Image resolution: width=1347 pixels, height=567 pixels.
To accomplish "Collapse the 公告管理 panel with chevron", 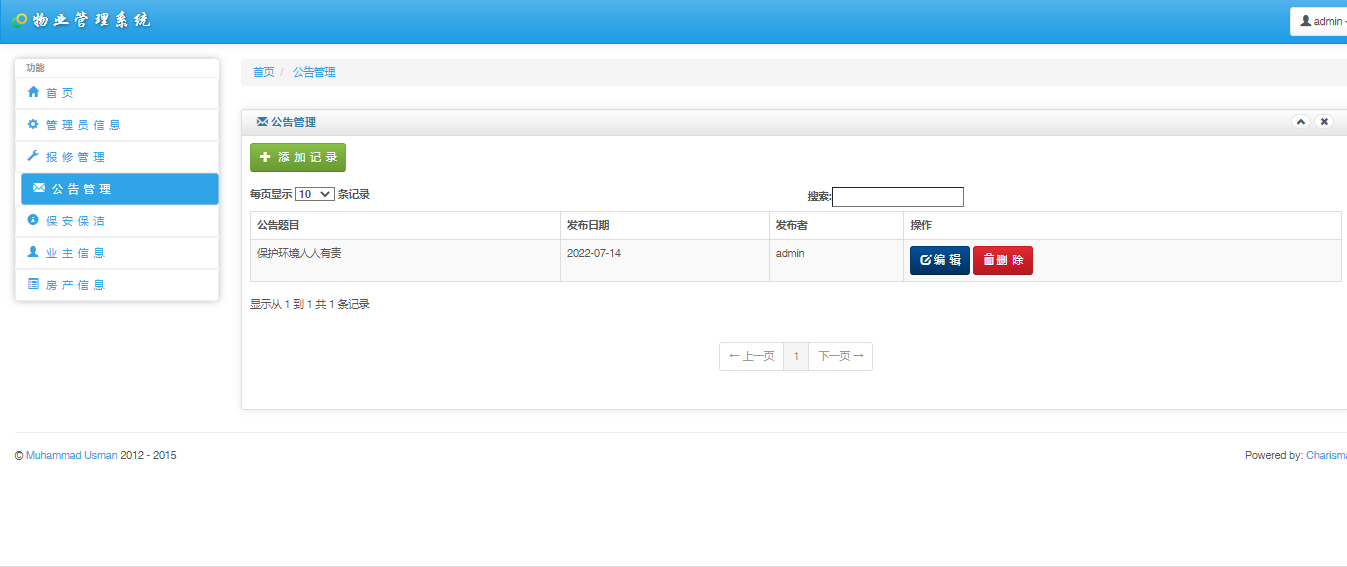I will (x=1300, y=122).
